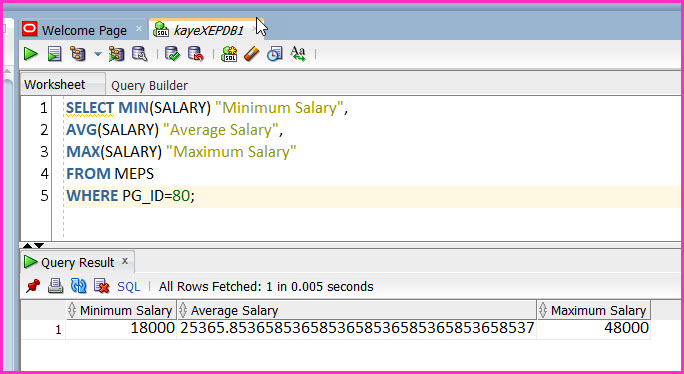Click the MEPS table name on line 4

pos(134,174)
